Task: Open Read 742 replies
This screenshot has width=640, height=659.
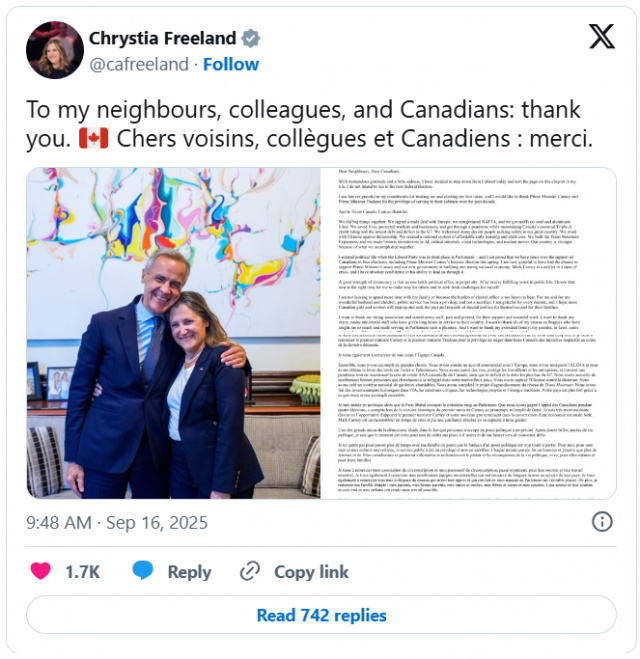Action: click(321, 615)
